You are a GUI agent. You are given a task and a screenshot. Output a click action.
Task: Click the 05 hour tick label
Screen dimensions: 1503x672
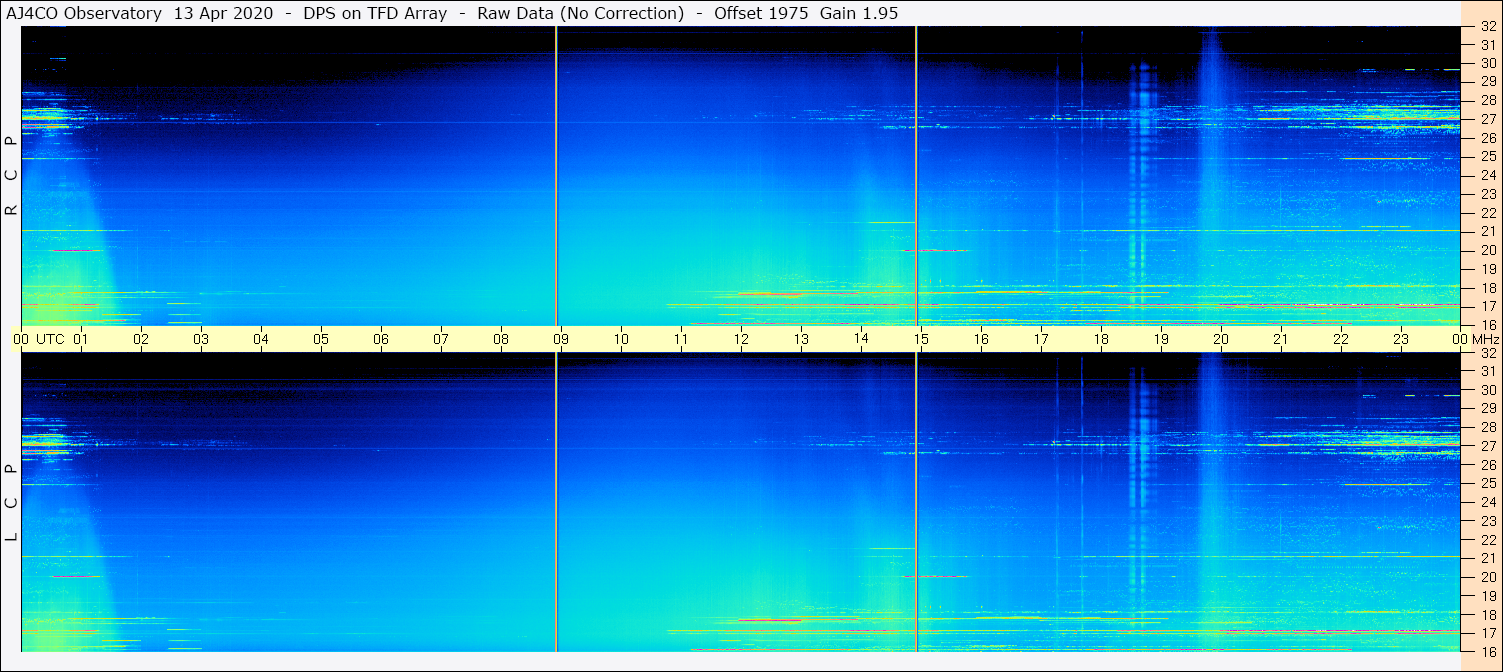(321, 339)
